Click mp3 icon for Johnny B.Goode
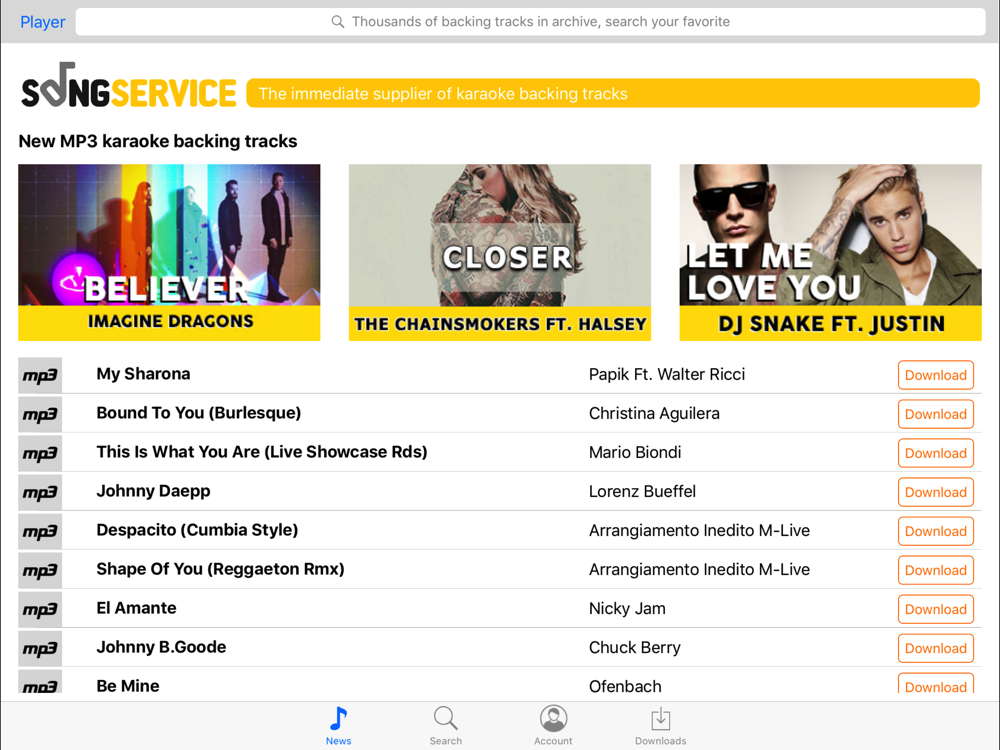Image resolution: width=1000 pixels, height=750 pixels. [40, 648]
